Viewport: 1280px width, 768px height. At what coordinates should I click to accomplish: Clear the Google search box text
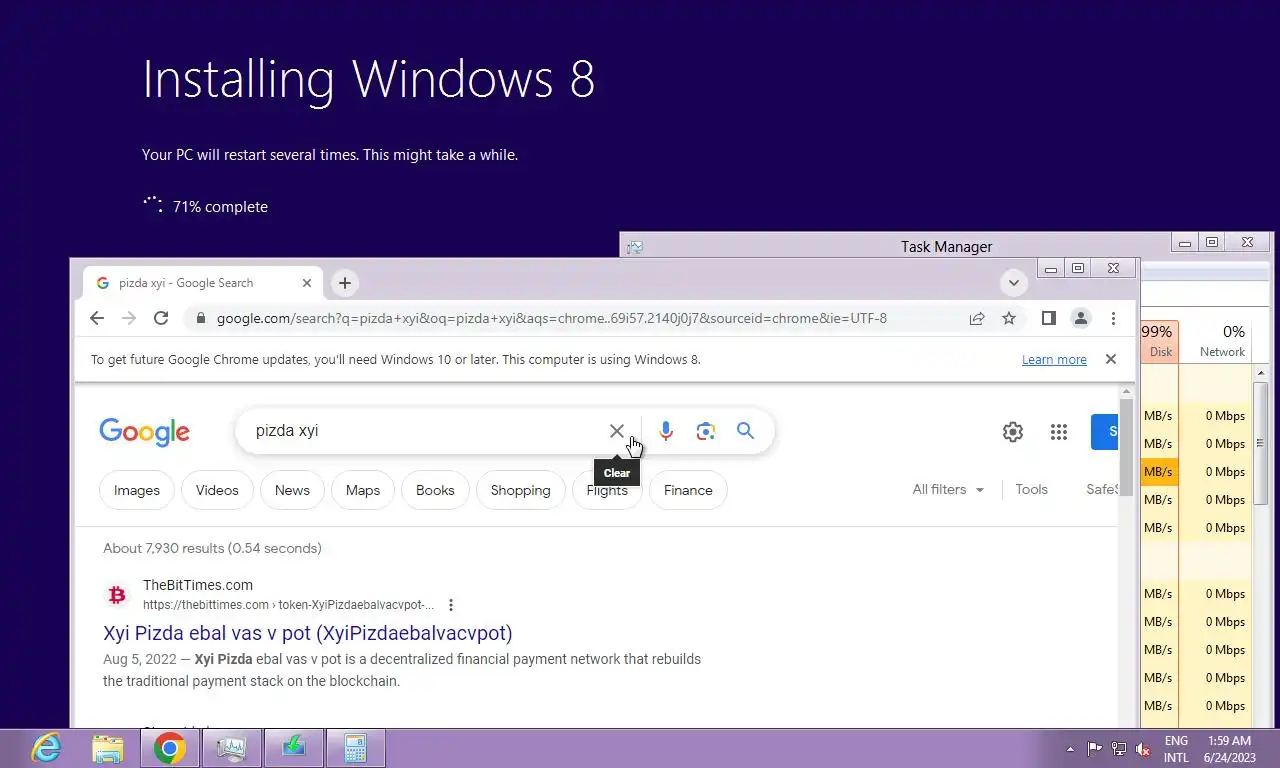617,431
